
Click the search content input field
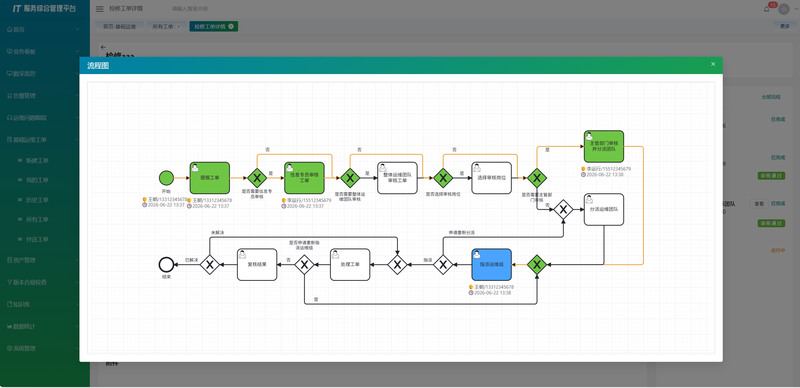click(214, 9)
